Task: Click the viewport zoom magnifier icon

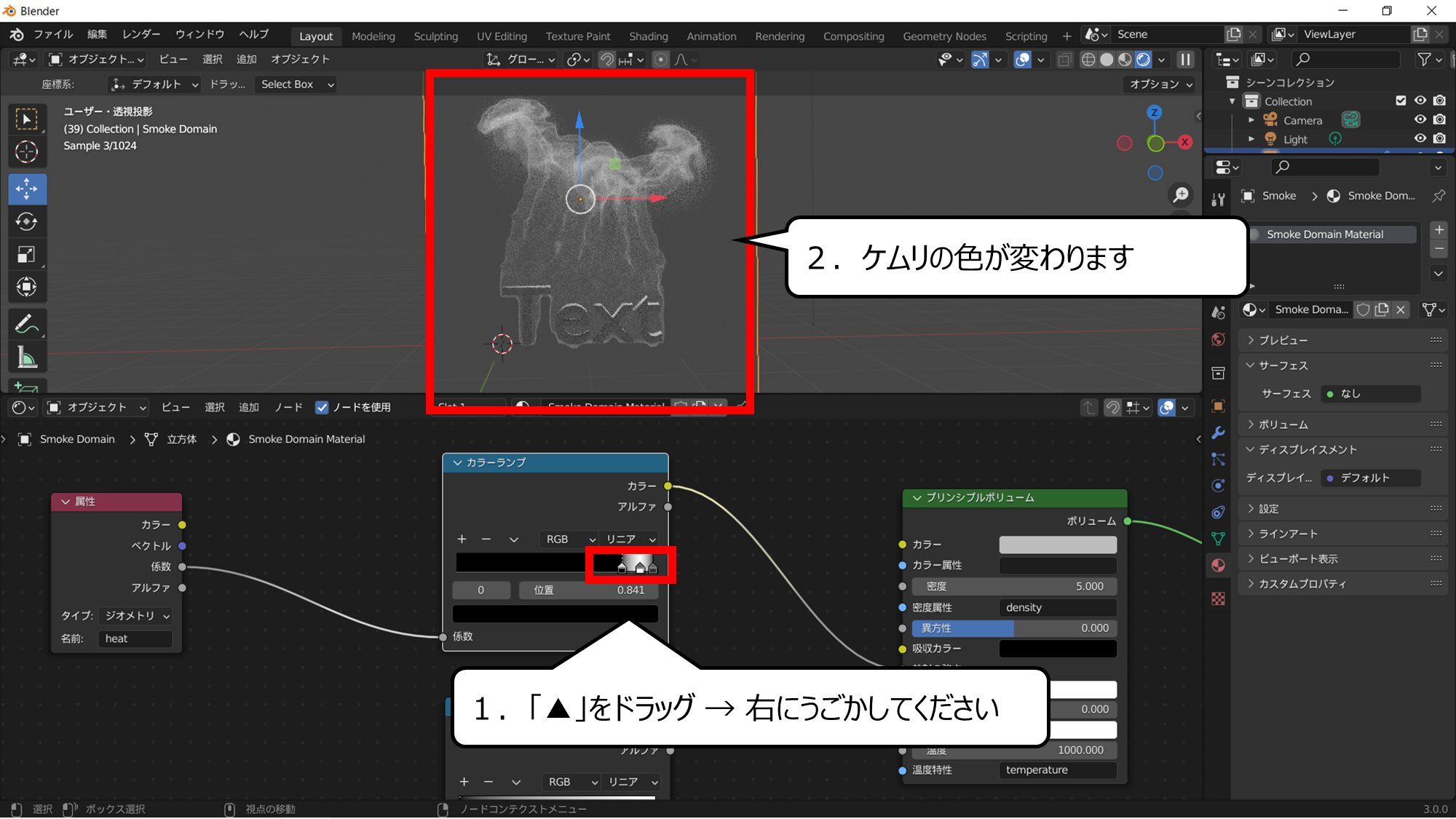Action: (1181, 195)
